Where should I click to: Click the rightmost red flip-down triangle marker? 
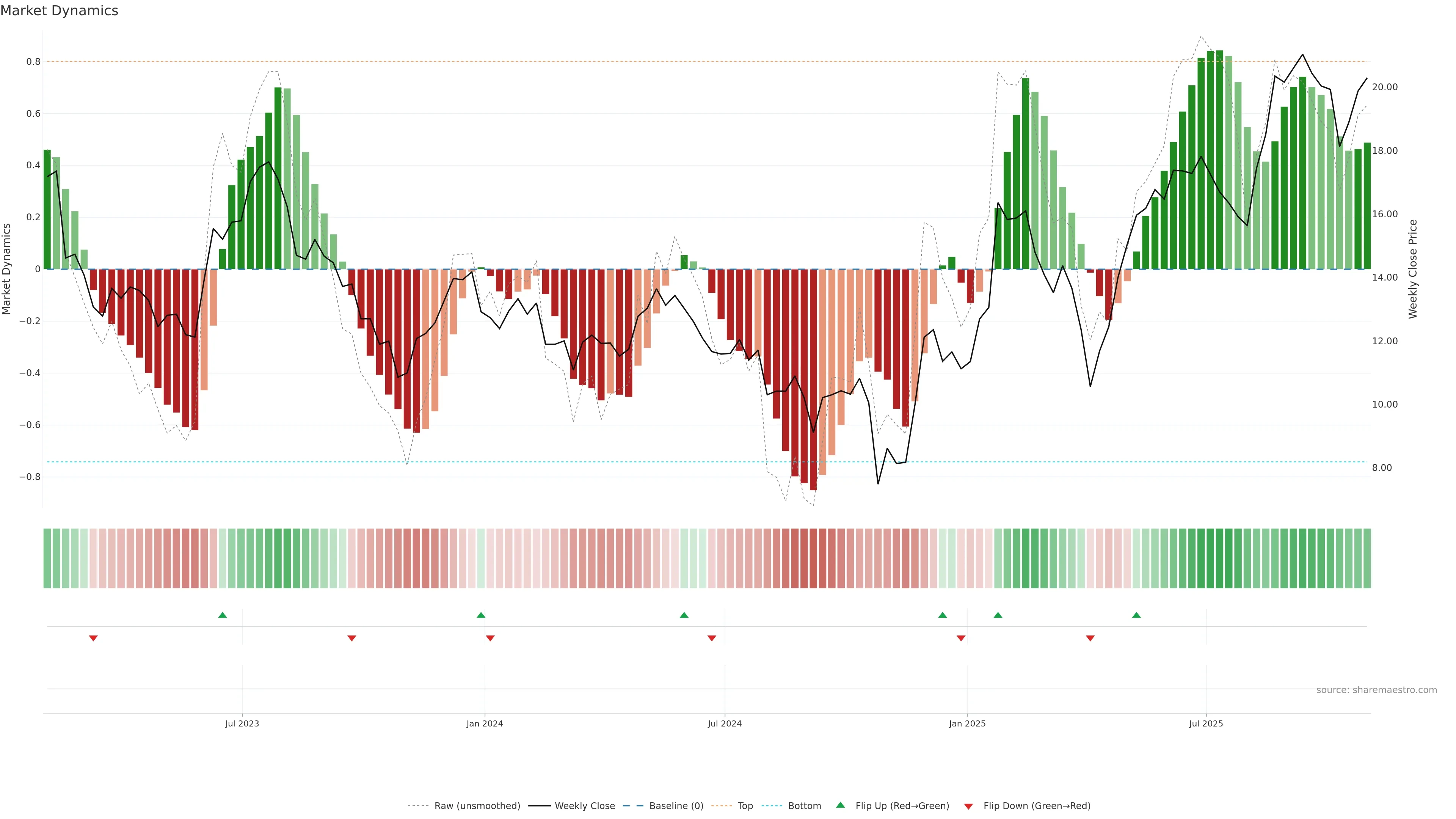pos(1090,638)
